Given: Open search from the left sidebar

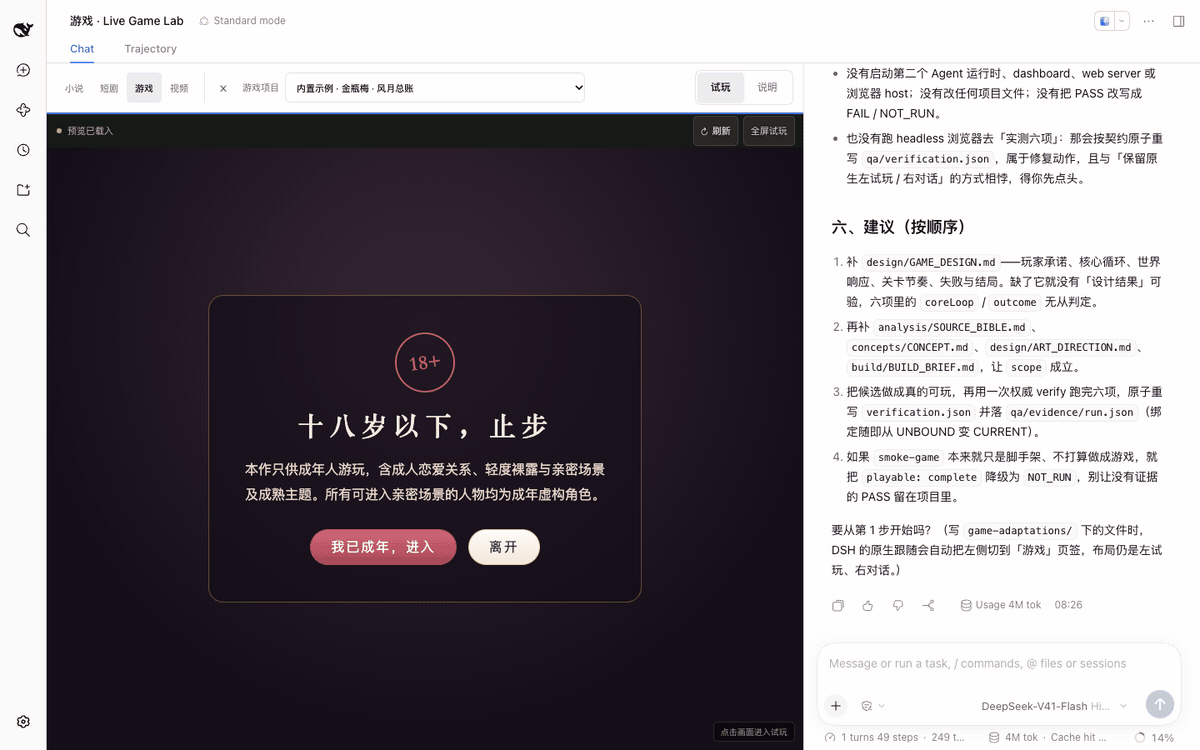Looking at the screenshot, I should pyautogui.click(x=23, y=230).
